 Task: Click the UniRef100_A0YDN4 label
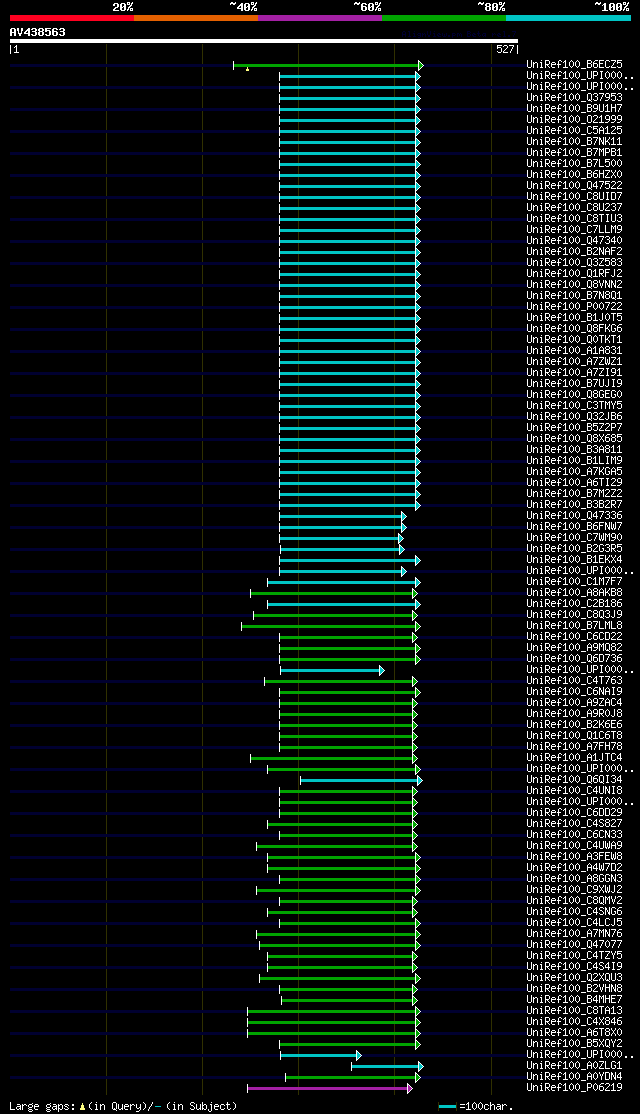575,1077
